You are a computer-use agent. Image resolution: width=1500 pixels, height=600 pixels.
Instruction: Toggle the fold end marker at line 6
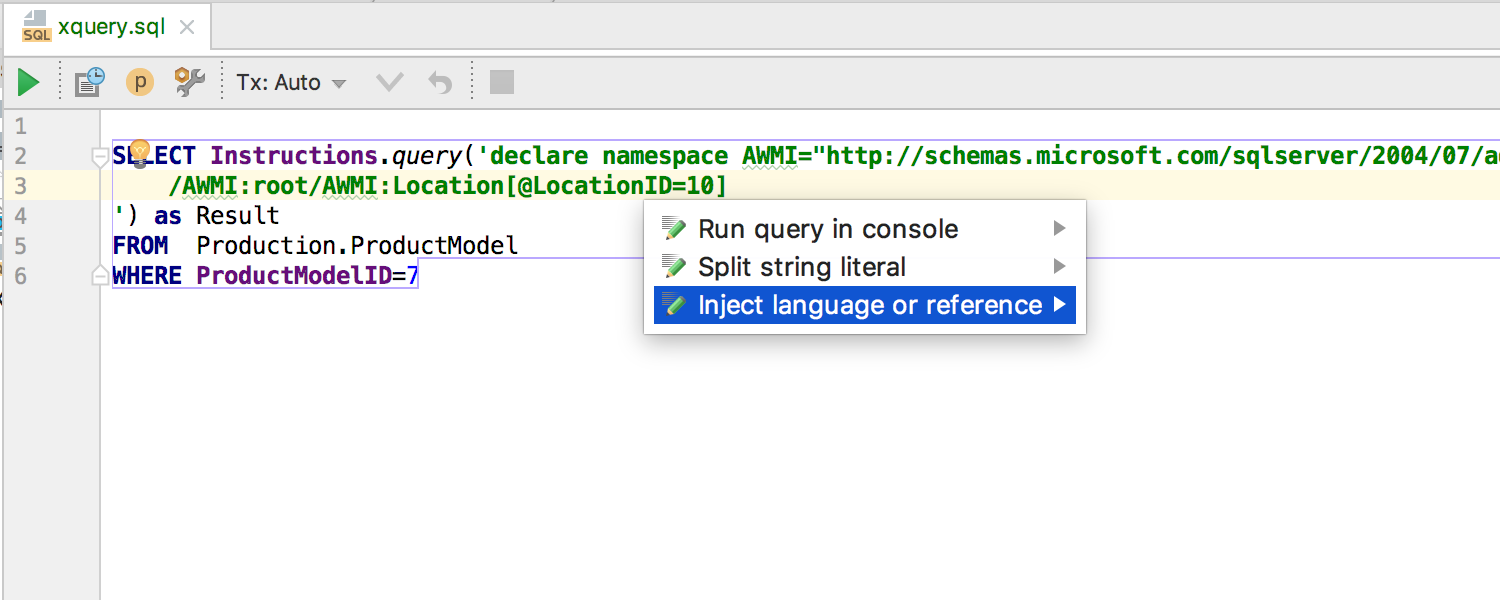click(x=100, y=276)
